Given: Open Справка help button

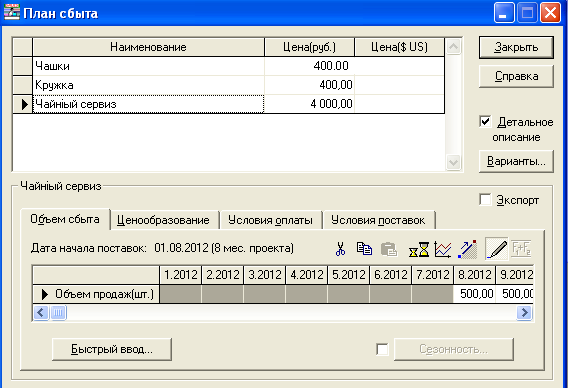Looking at the screenshot, I should point(516,76).
